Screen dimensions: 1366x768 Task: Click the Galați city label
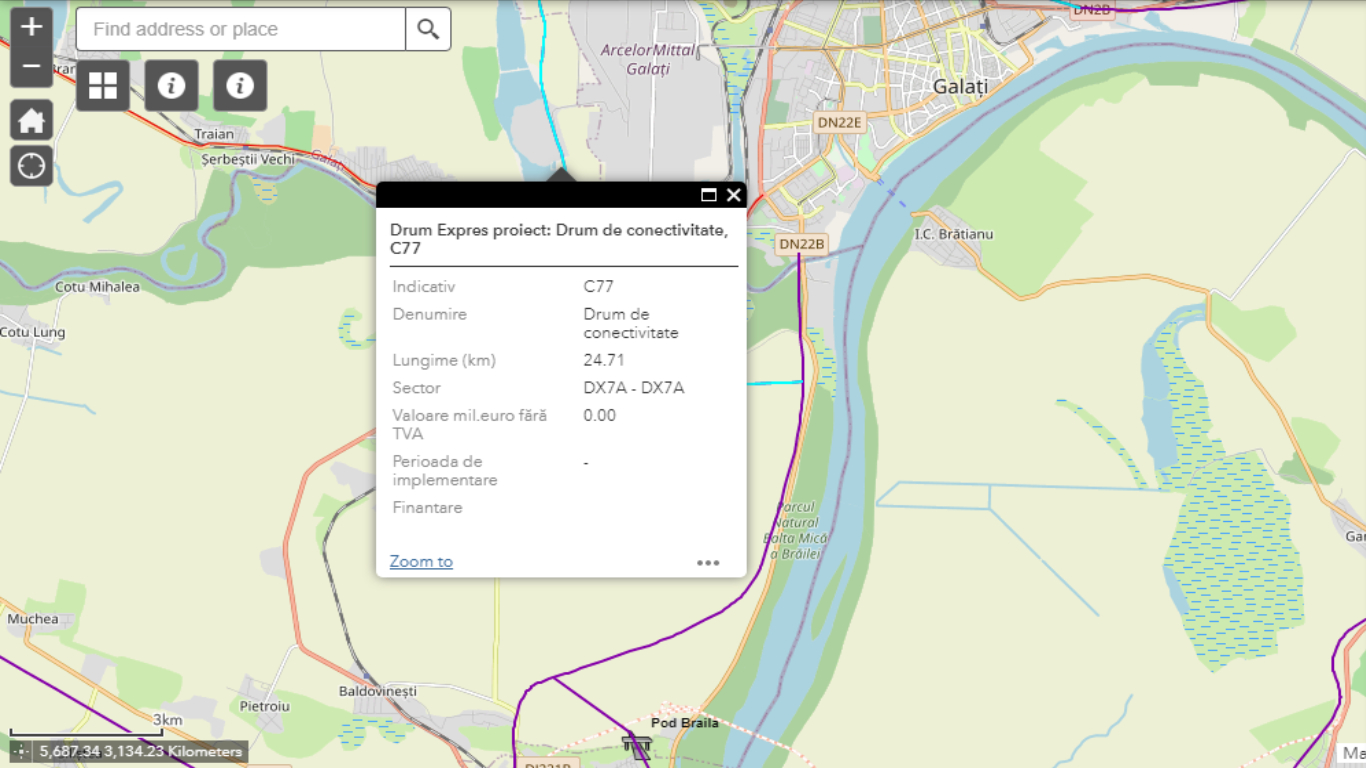click(960, 87)
